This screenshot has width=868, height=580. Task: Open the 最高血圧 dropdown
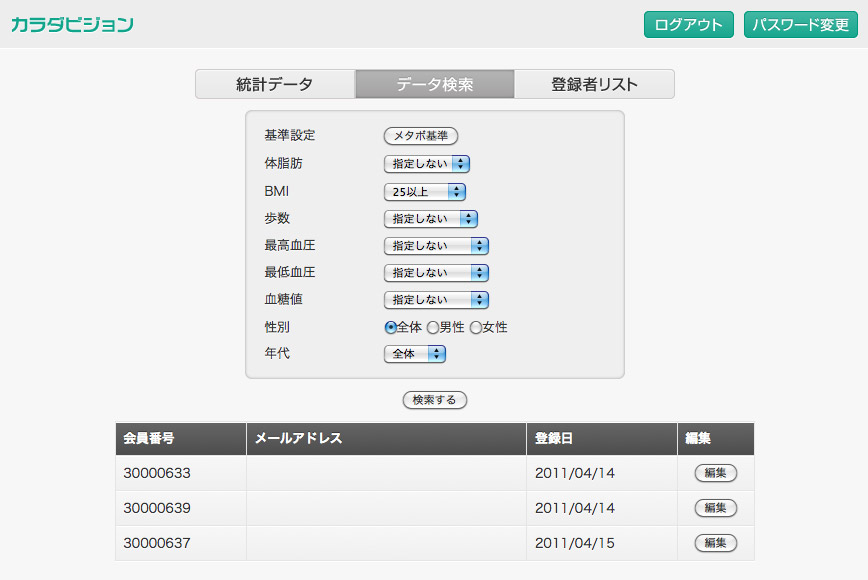pyautogui.click(x=436, y=246)
